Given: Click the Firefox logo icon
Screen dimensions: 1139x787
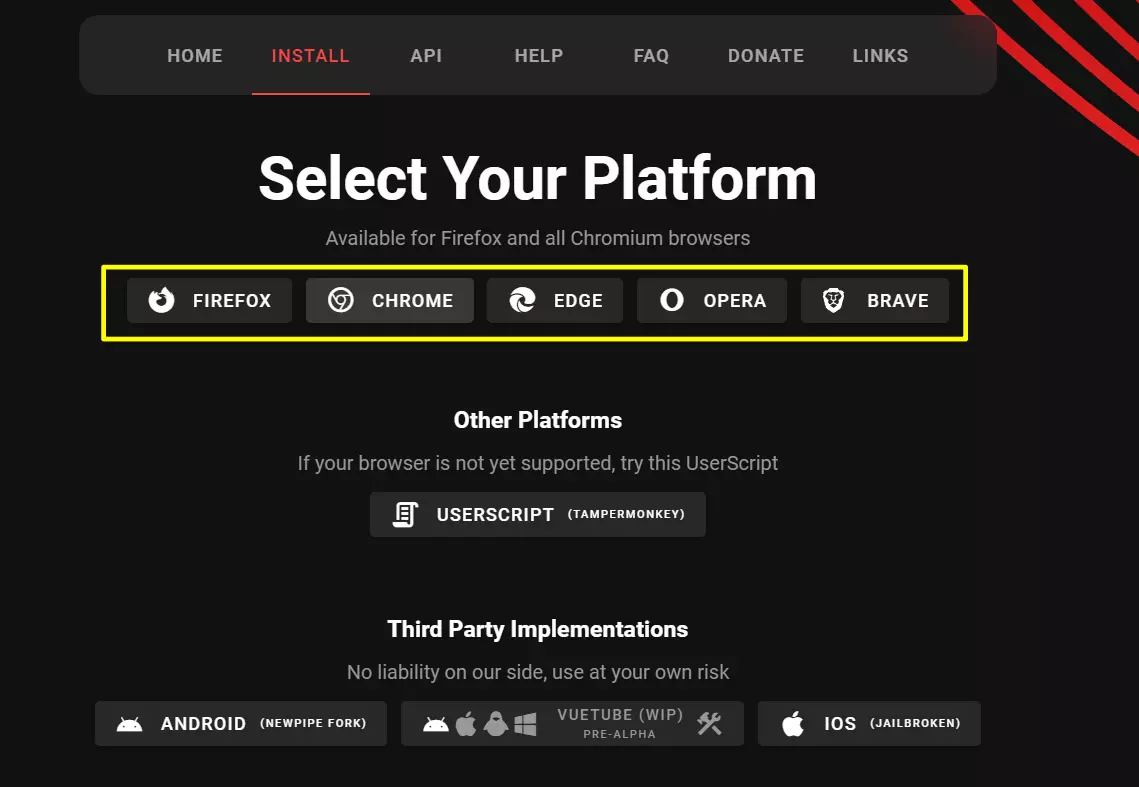Looking at the screenshot, I should (162, 300).
